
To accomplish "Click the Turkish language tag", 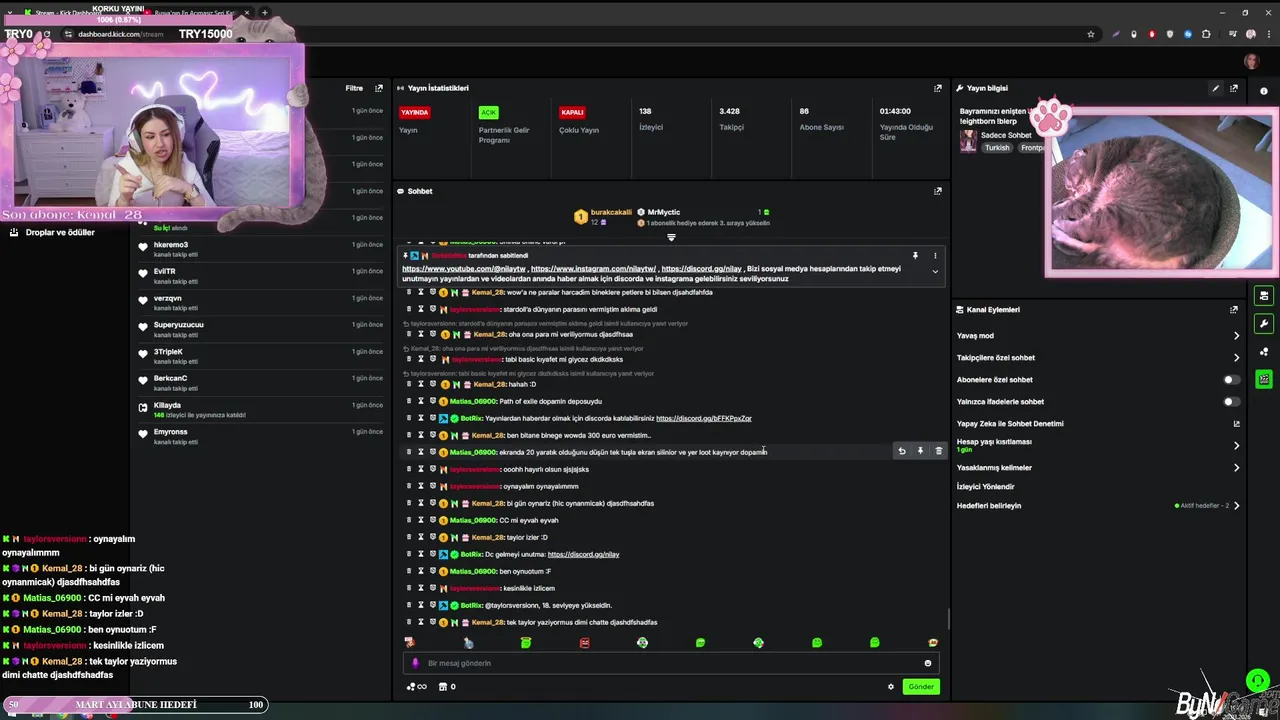I will click(997, 148).
